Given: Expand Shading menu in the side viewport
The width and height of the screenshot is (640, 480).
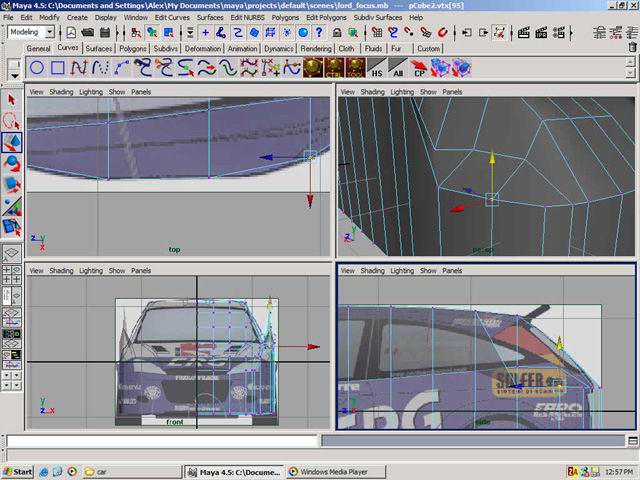Looking at the screenshot, I should point(372,270).
